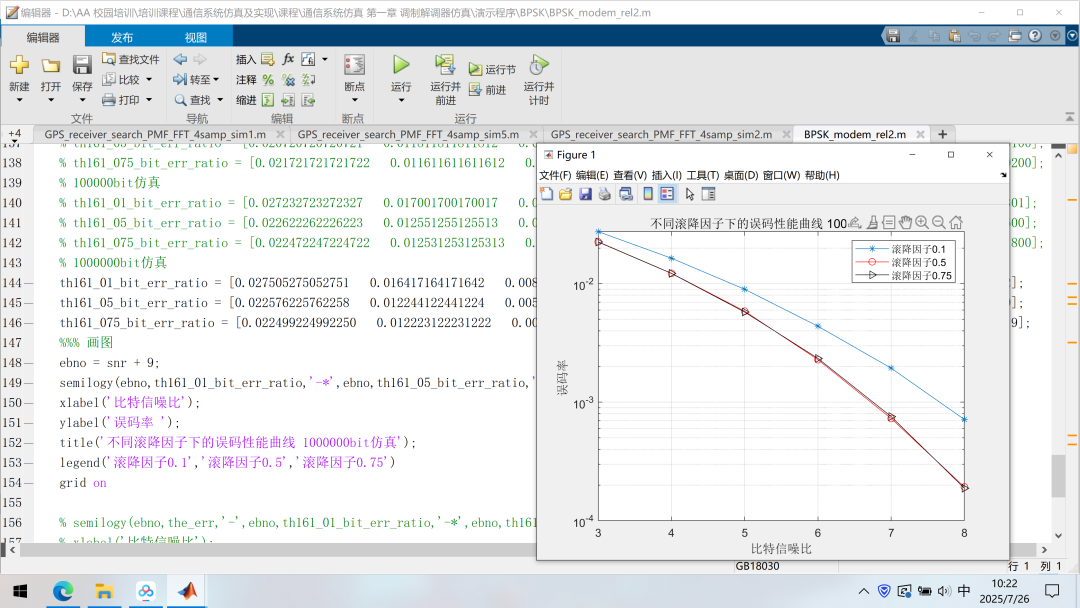The width and height of the screenshot is (1080, 608).
Task: Open Microsoft Edge from the taskbar
Action: point(64,591)
